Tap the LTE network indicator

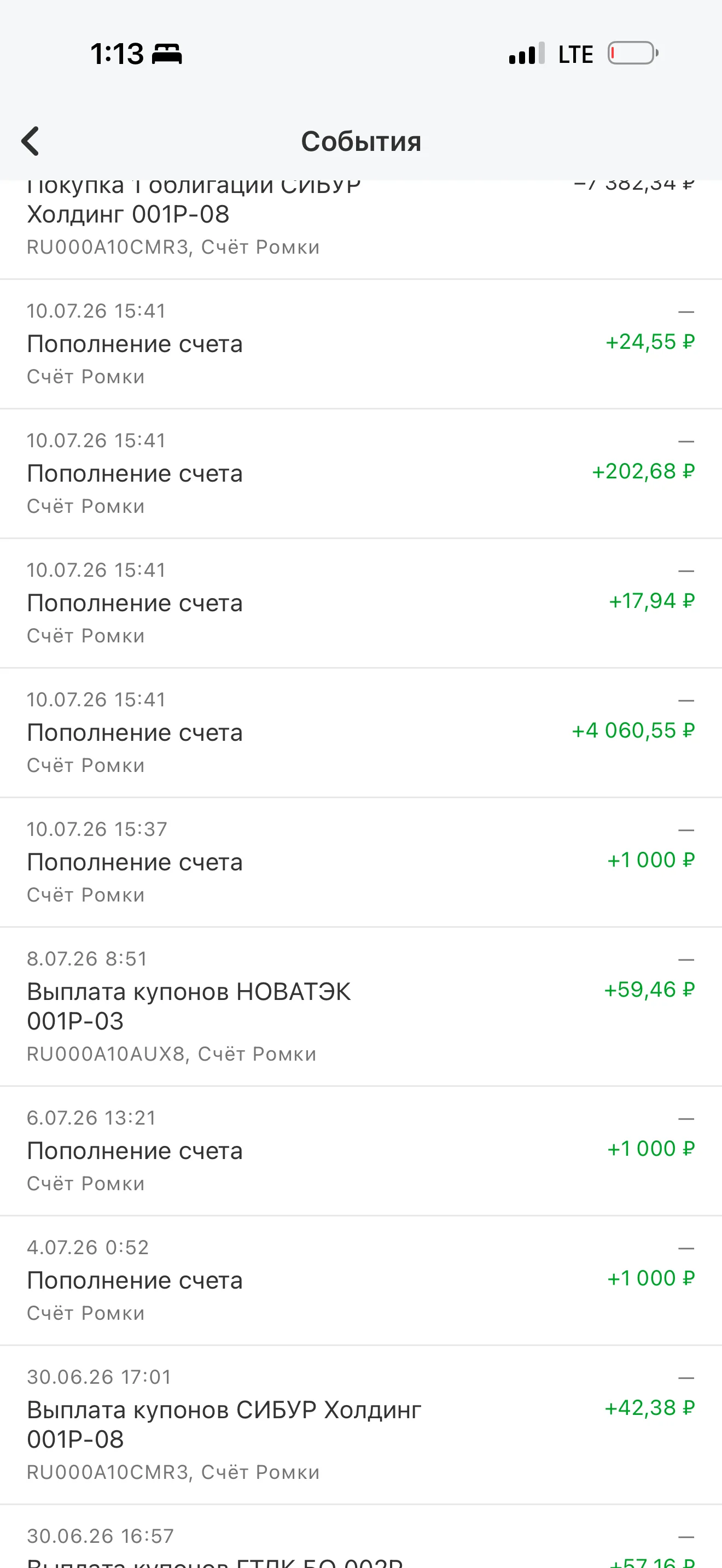(575, 54)
